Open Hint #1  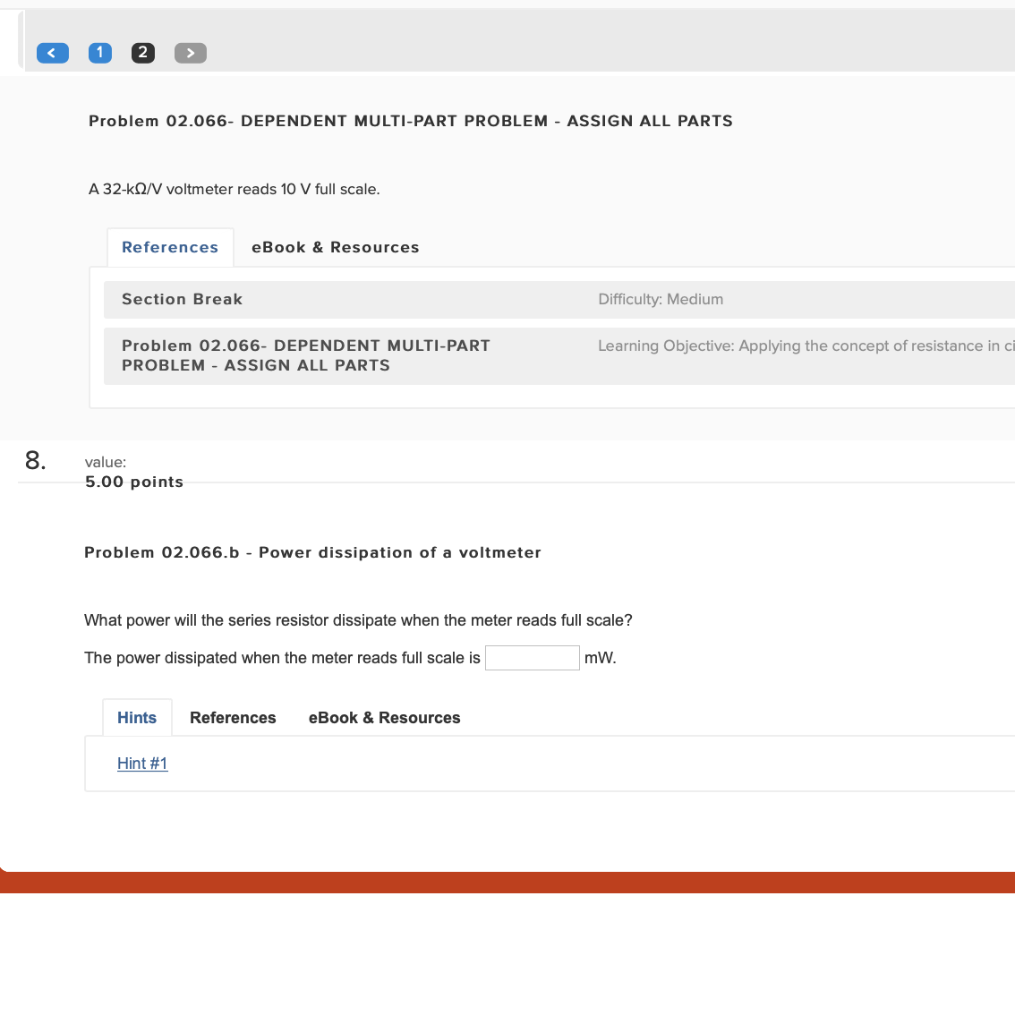(x=142, y=763)
